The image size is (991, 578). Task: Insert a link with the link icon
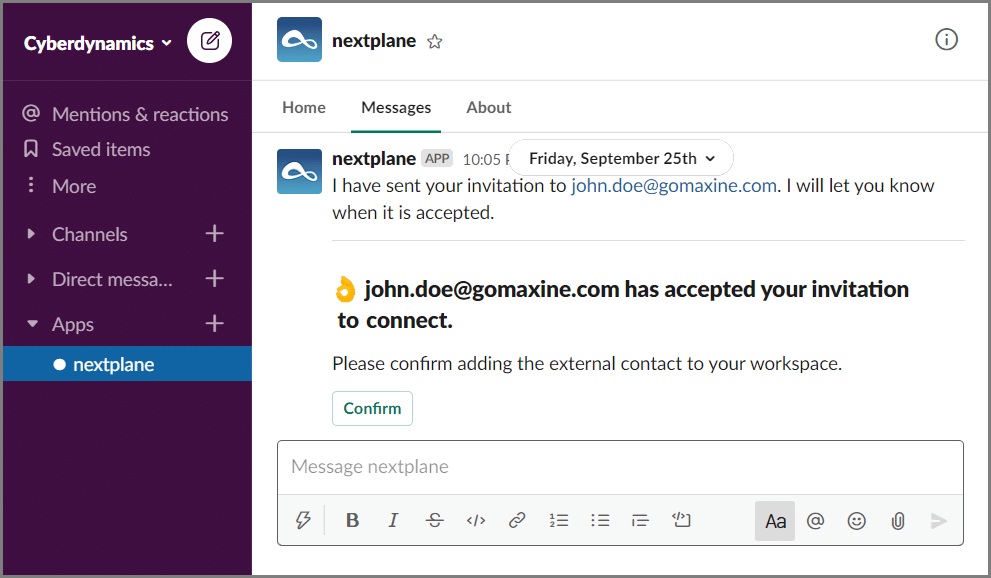pyautogui.click(x=517, y=521)
